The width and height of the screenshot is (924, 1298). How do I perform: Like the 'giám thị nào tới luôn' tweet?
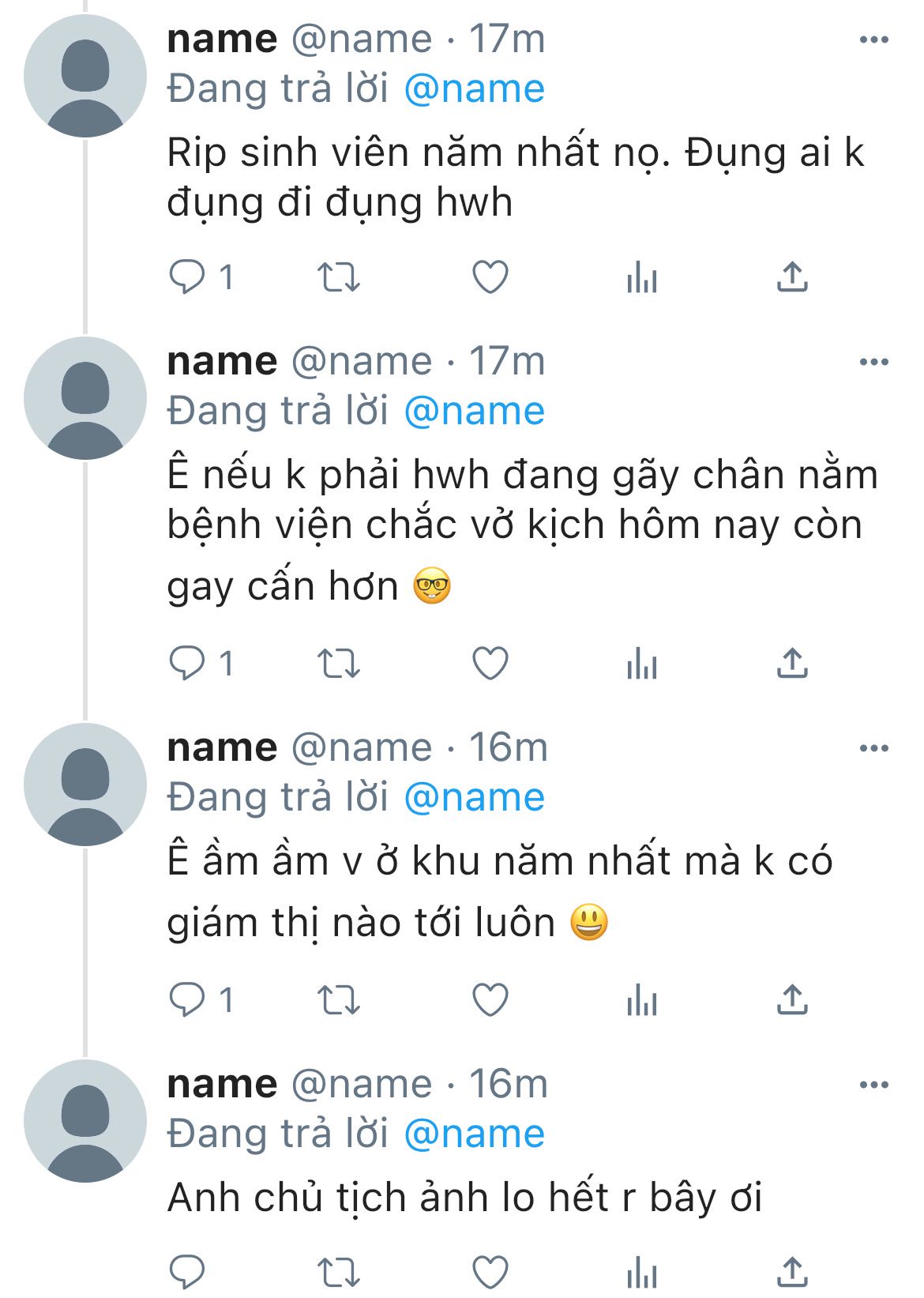(x=490, y=1000)
